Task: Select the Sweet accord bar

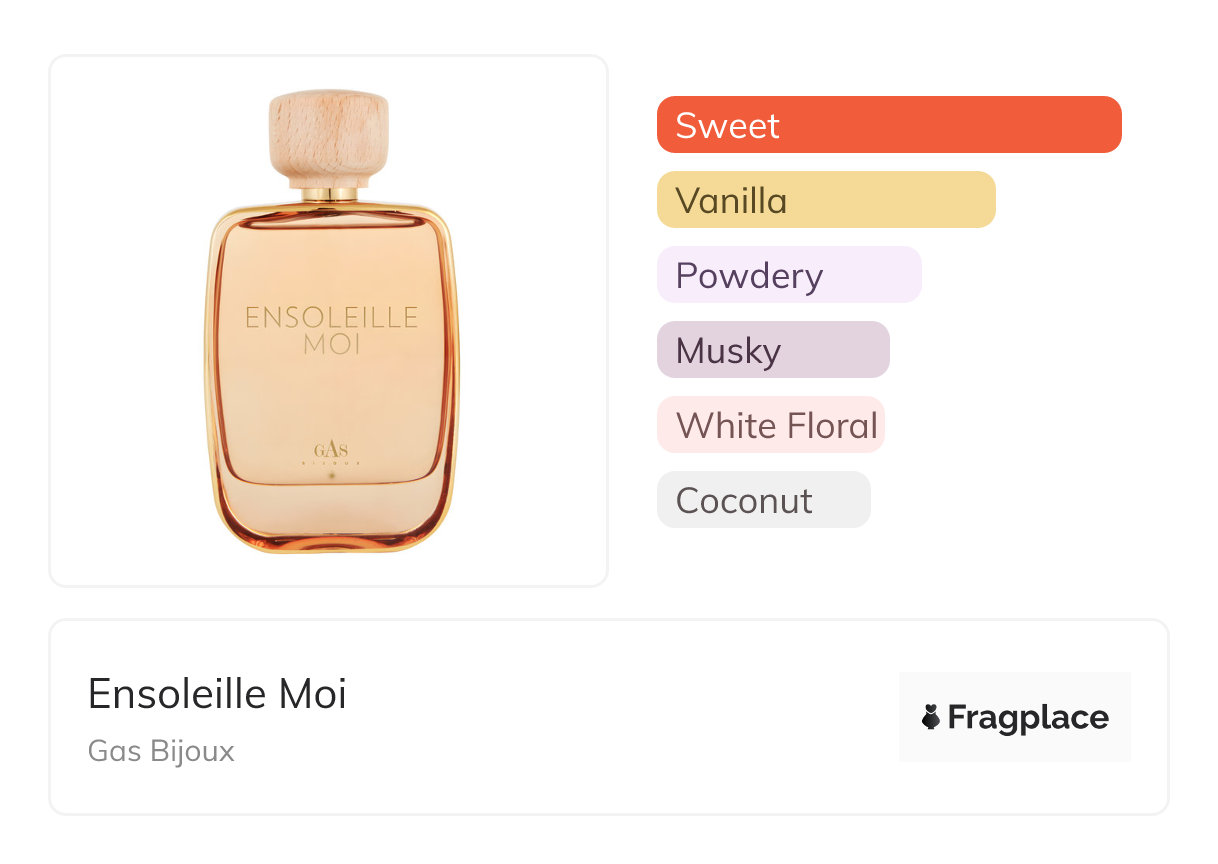Action: click(888, 125)
